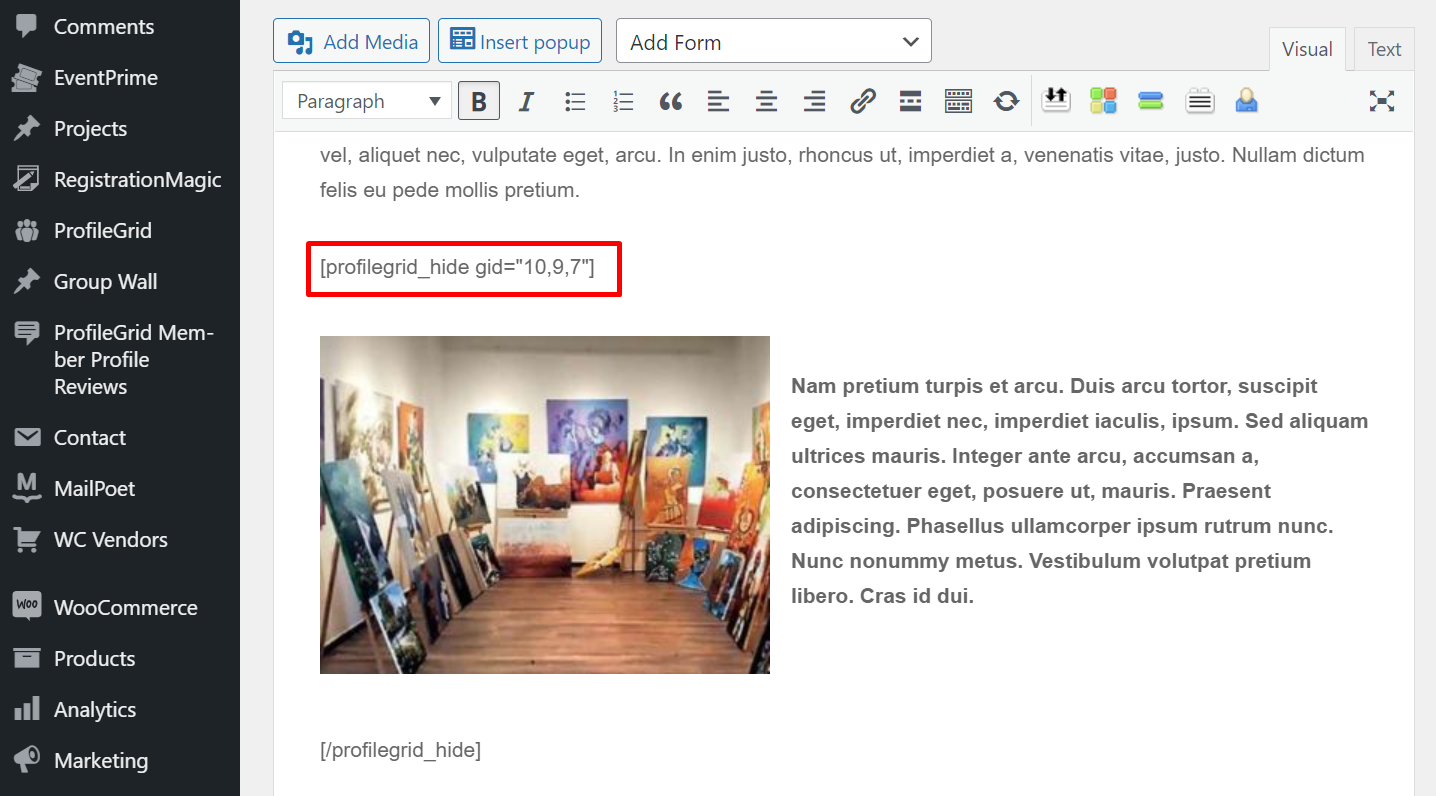Viewport: 1436px width, 796px height.
Task: Click the opening profilegrid_hide shortcode text
Action: [457, 267]
